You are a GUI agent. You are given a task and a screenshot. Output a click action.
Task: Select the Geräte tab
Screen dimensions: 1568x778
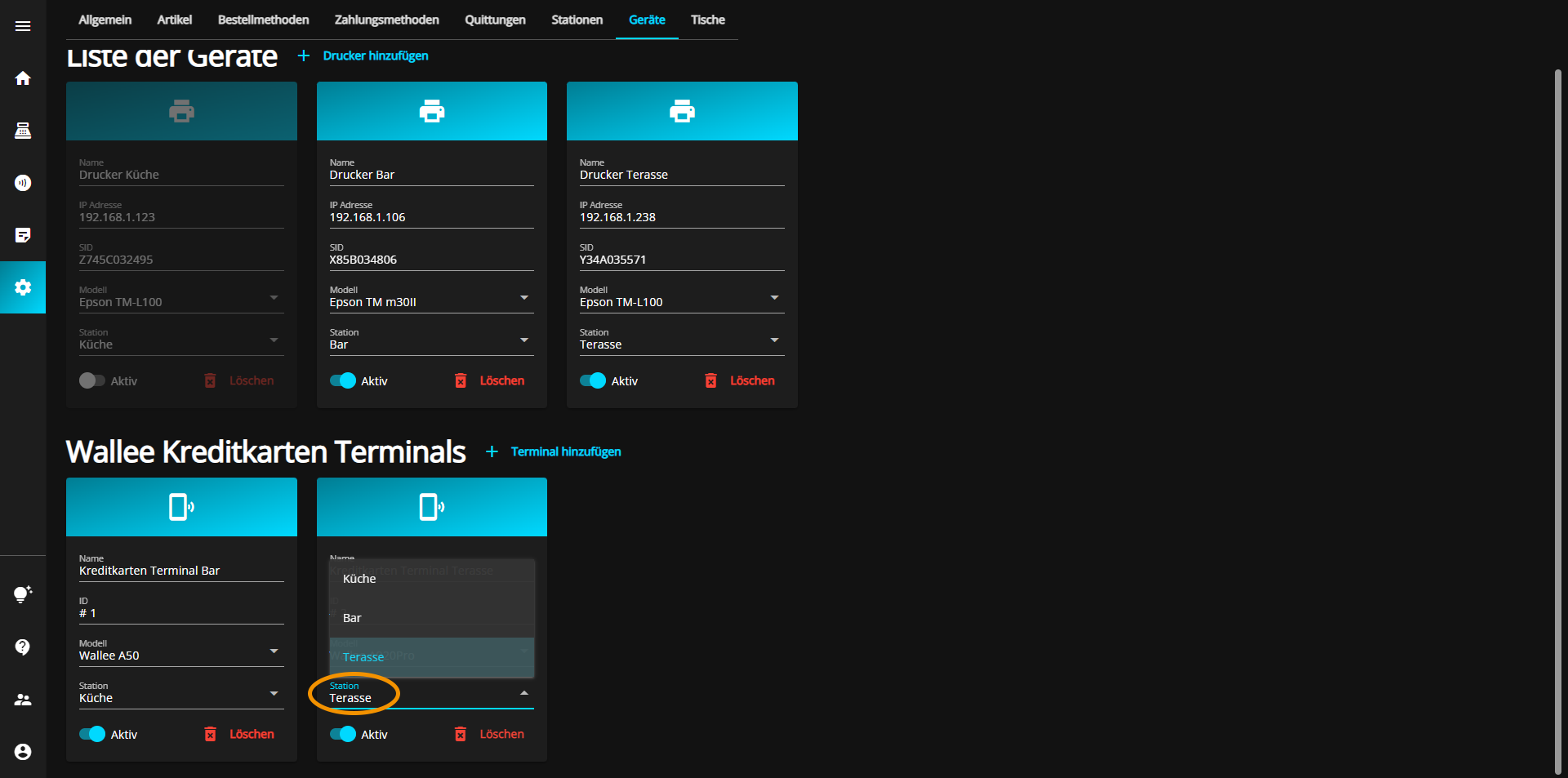pos(647,20)
